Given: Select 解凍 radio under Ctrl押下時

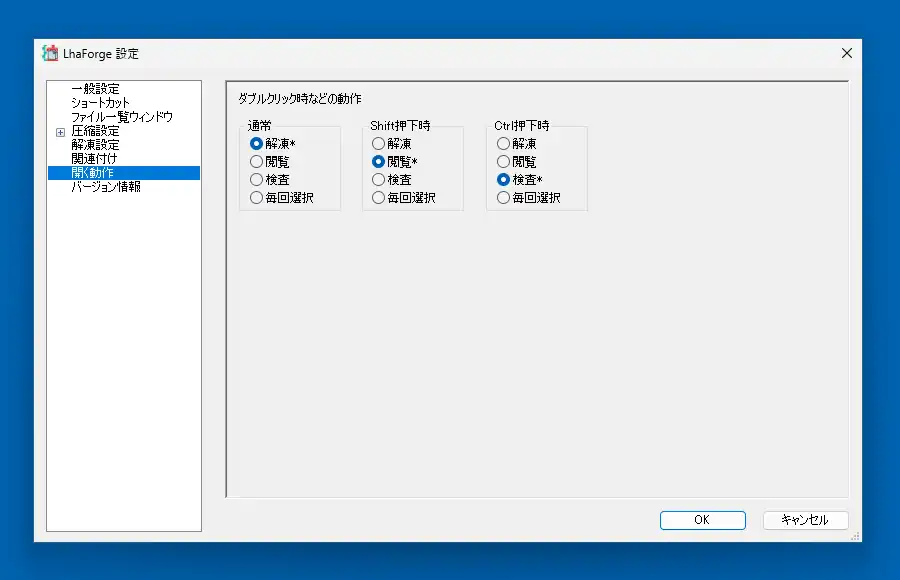Looking at the screenshot, I should [517, 144].
